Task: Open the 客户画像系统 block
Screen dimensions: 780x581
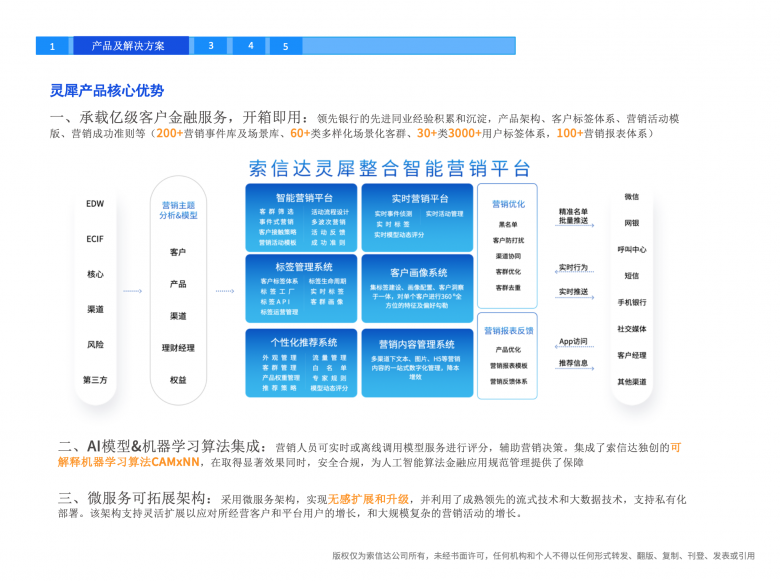Action: [417, 289]
